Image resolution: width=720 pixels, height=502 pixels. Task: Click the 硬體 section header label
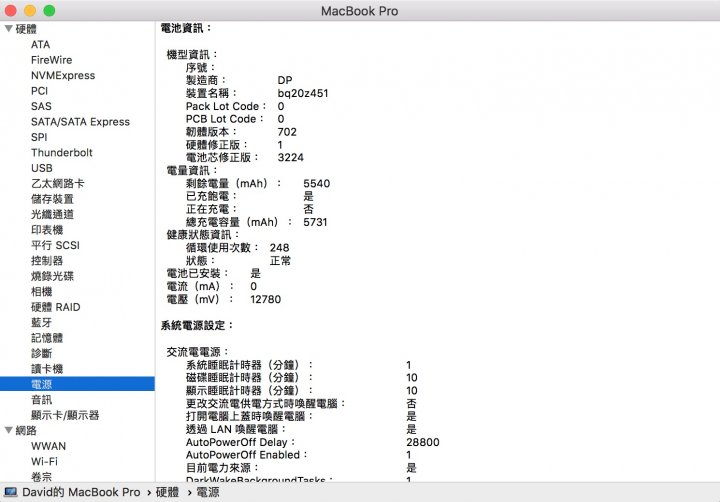click(x=26, y=29)
